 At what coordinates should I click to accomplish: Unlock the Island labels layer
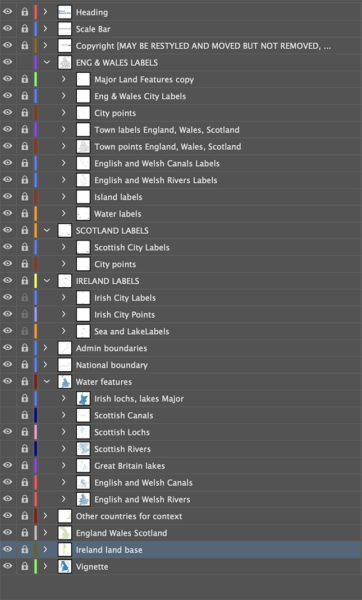(x=24, y=197)
